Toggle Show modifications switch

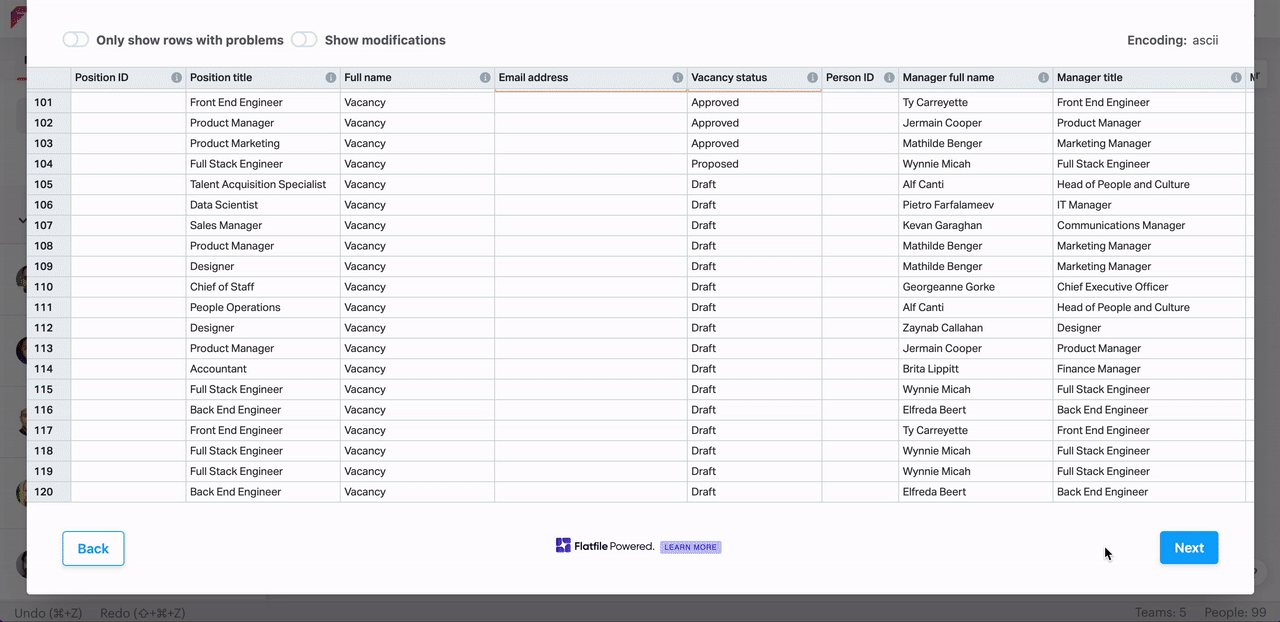tap(304, 40)
